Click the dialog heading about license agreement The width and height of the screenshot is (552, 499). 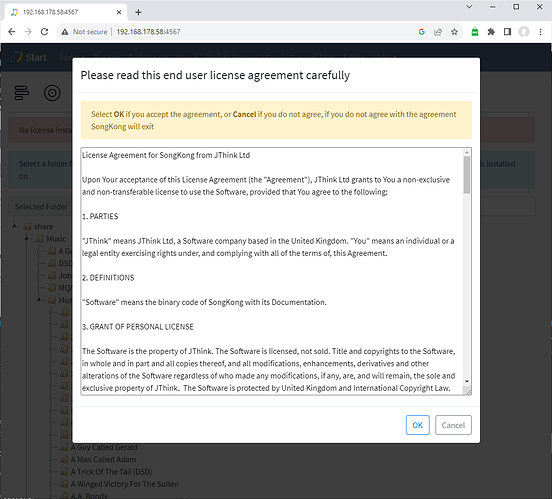pyautogui.click(x=215, y=75)
